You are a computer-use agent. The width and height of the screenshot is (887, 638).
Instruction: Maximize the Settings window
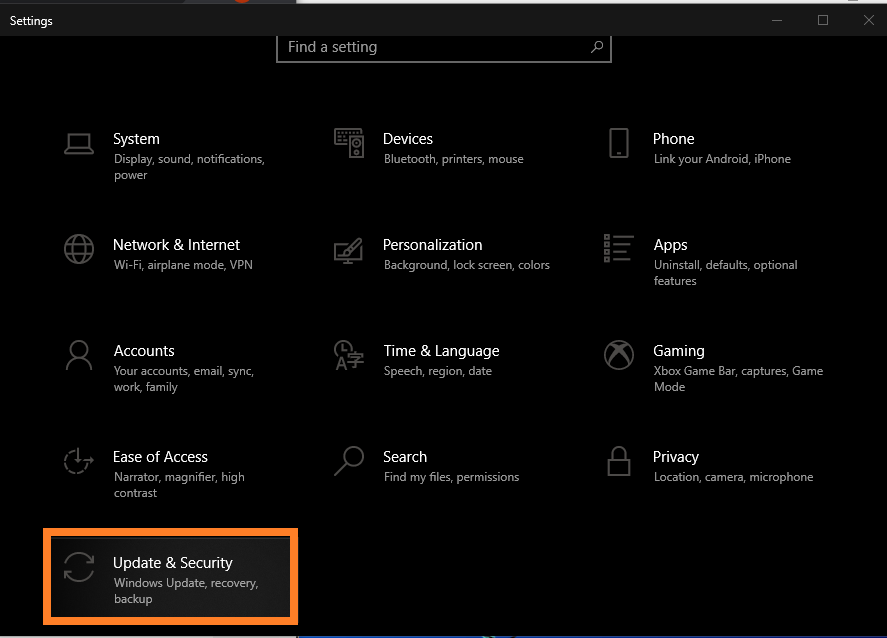click(823, 20)
